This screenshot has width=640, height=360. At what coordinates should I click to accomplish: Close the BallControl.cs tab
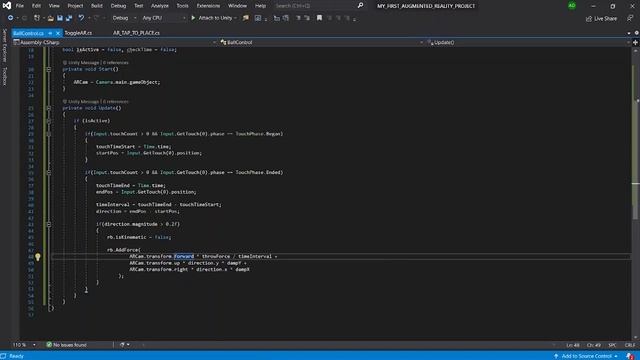(58, 33)
